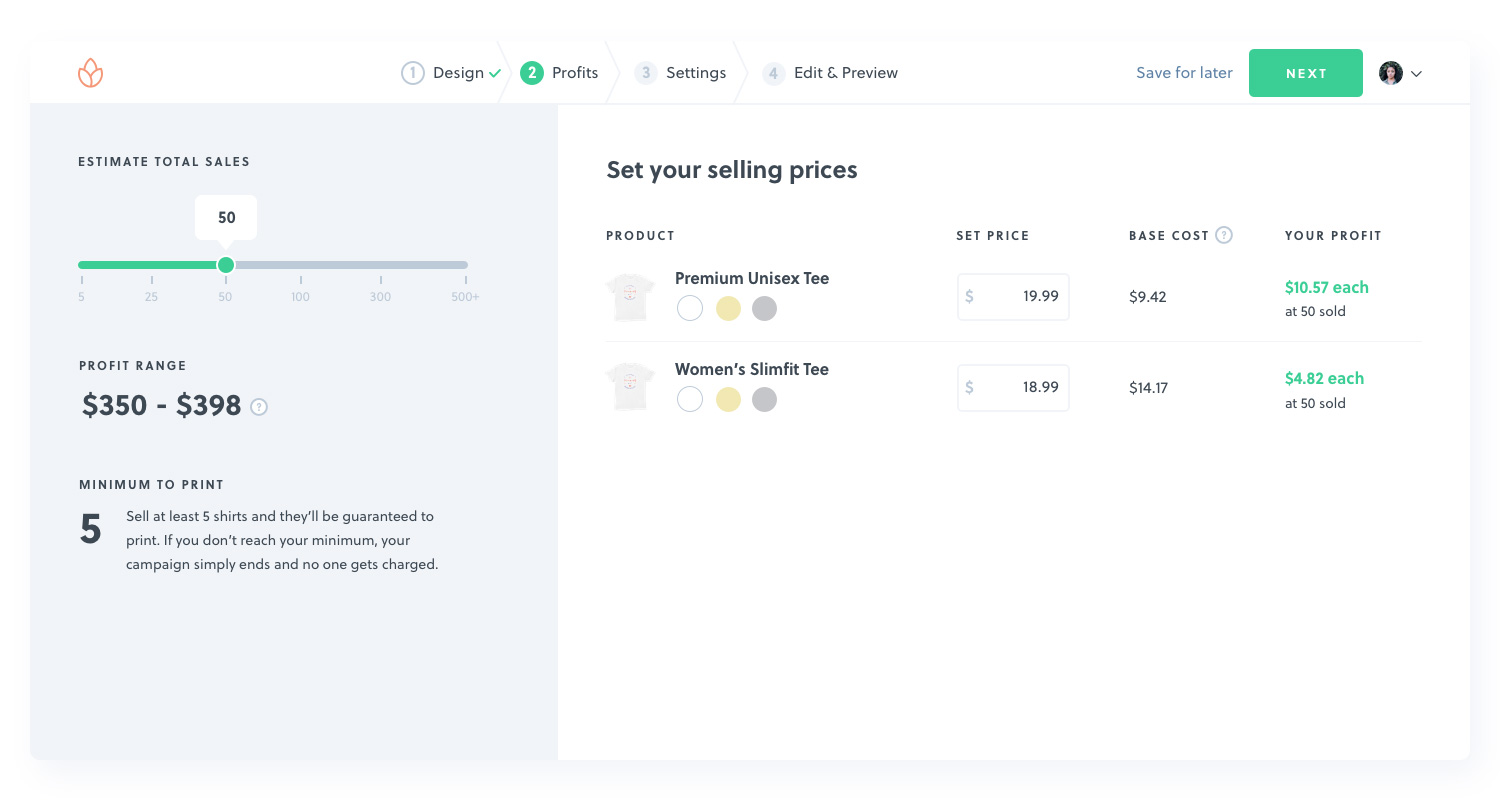Screen dimensions: 1500x800
Task: Select white color for Premium Unisex Tee
Action: pos(690,308)
